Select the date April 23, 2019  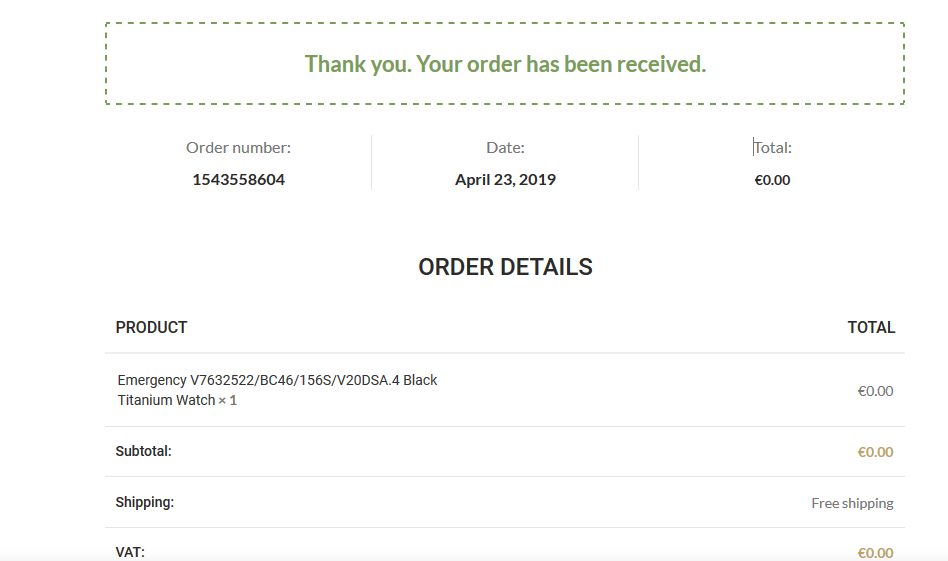[x=505, y=180]
